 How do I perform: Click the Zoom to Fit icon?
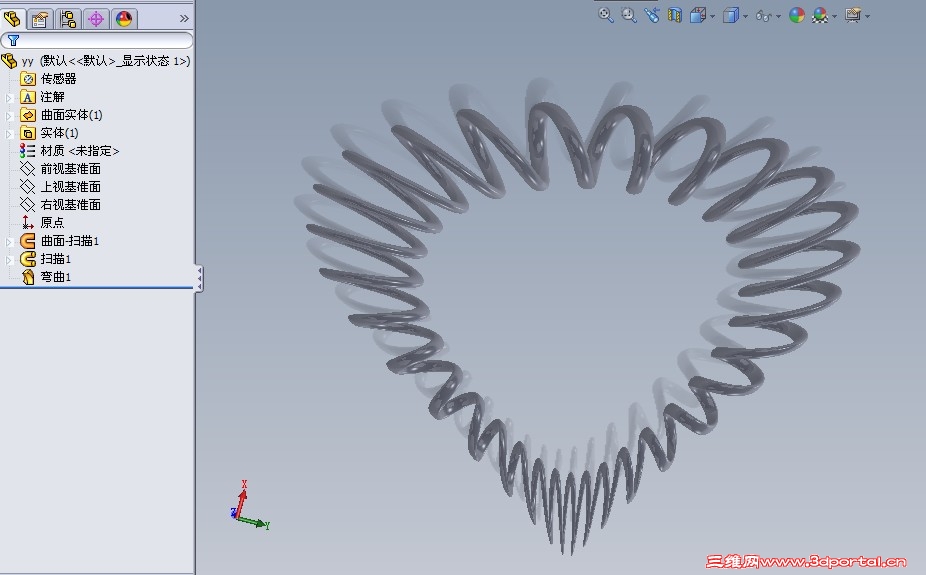tap(605, 15)
